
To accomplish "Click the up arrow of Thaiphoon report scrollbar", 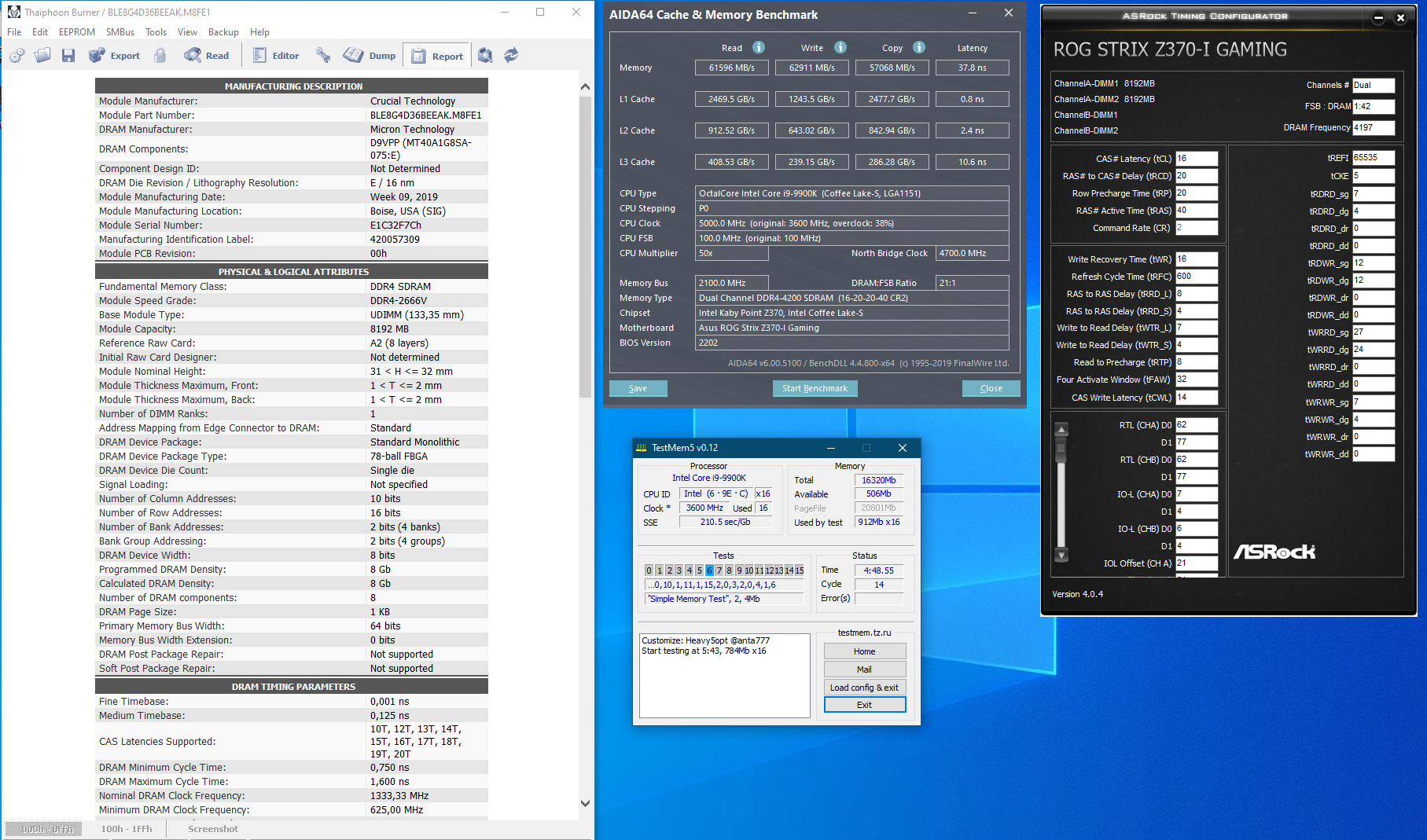I will (585, 86).
